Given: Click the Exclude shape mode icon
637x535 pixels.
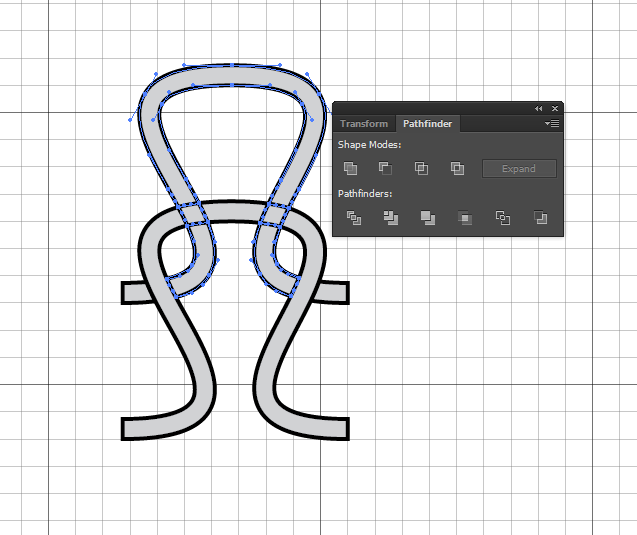Looking at the screenshot, I should pyautogui.click(x=457, y=168).
